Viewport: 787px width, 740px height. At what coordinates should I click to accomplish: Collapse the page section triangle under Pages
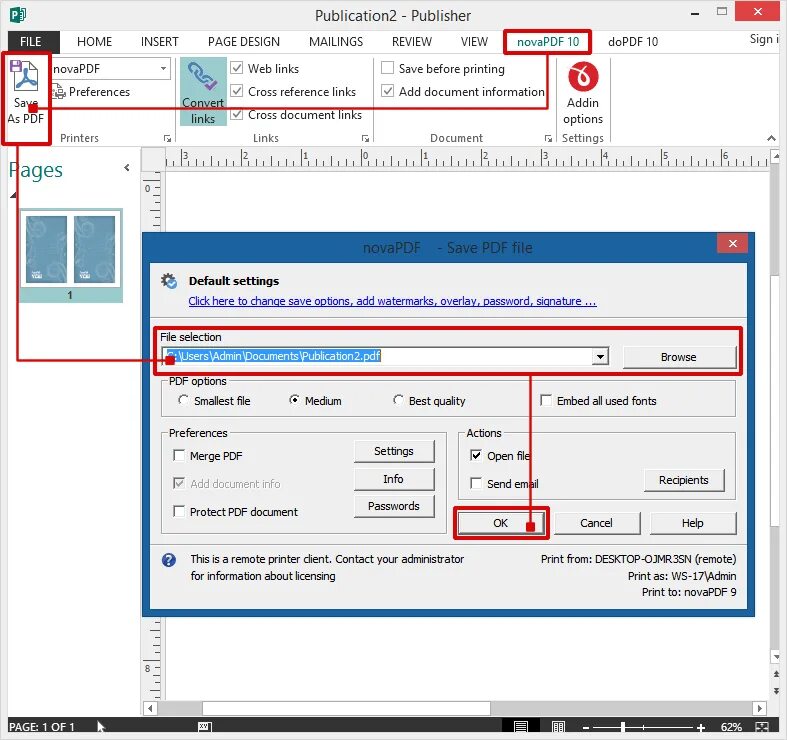tap(13, 195)
